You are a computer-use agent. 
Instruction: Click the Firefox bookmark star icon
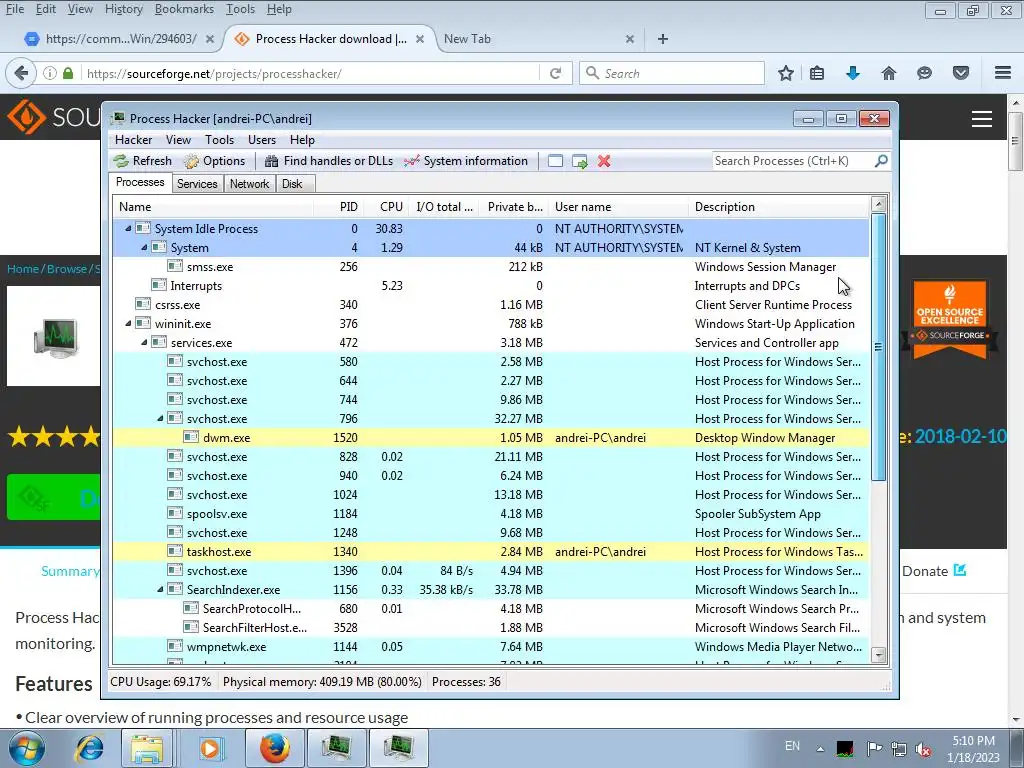click(786, 73)
